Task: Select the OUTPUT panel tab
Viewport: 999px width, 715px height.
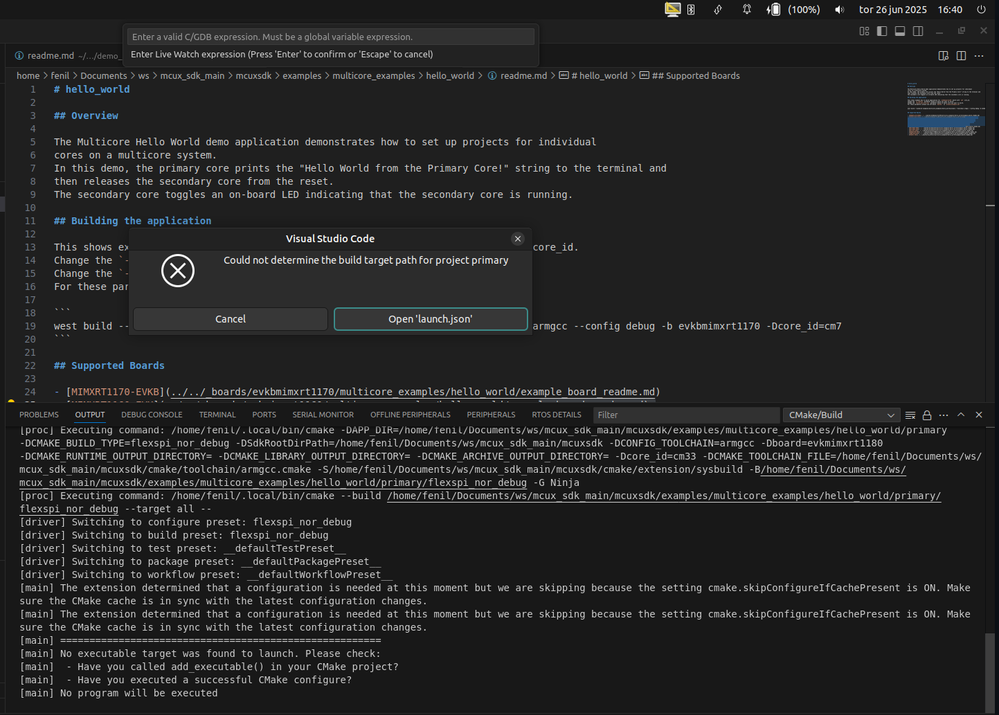Action: [x=90, y=415]
